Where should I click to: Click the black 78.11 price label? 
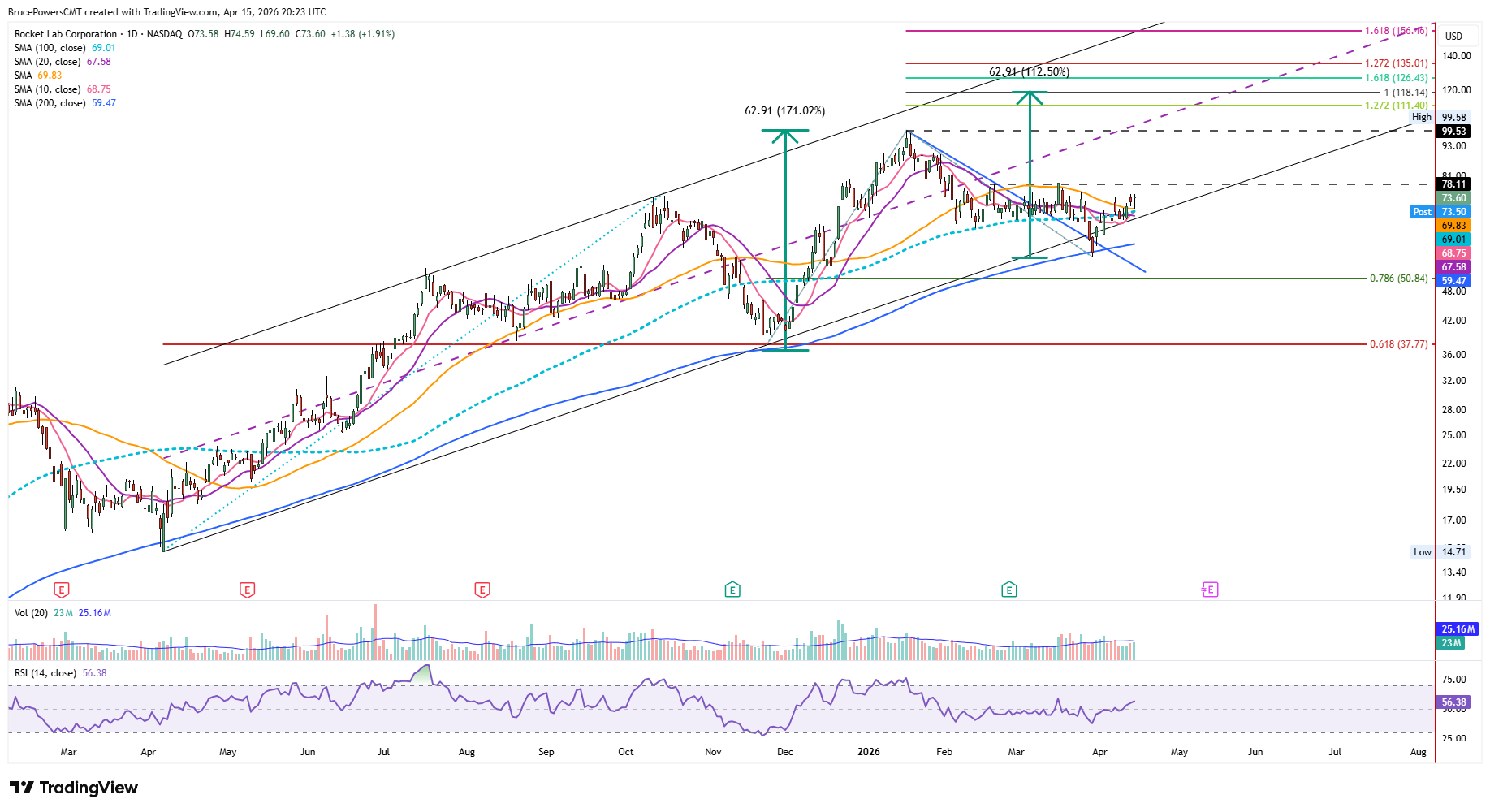[x=1453, y=184]
